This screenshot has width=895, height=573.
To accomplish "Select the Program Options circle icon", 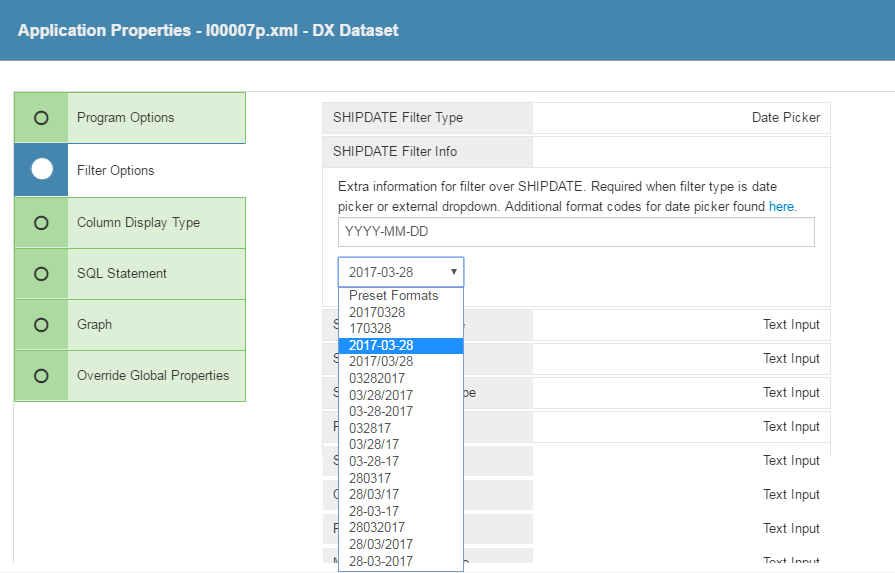I will tap(41, 118).
